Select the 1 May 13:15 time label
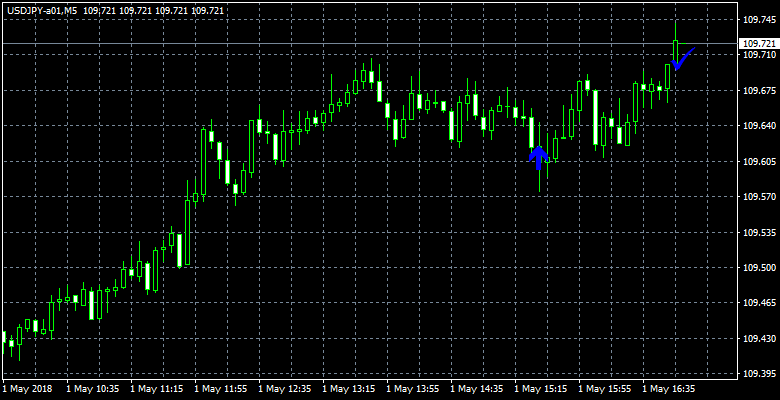 347,388
